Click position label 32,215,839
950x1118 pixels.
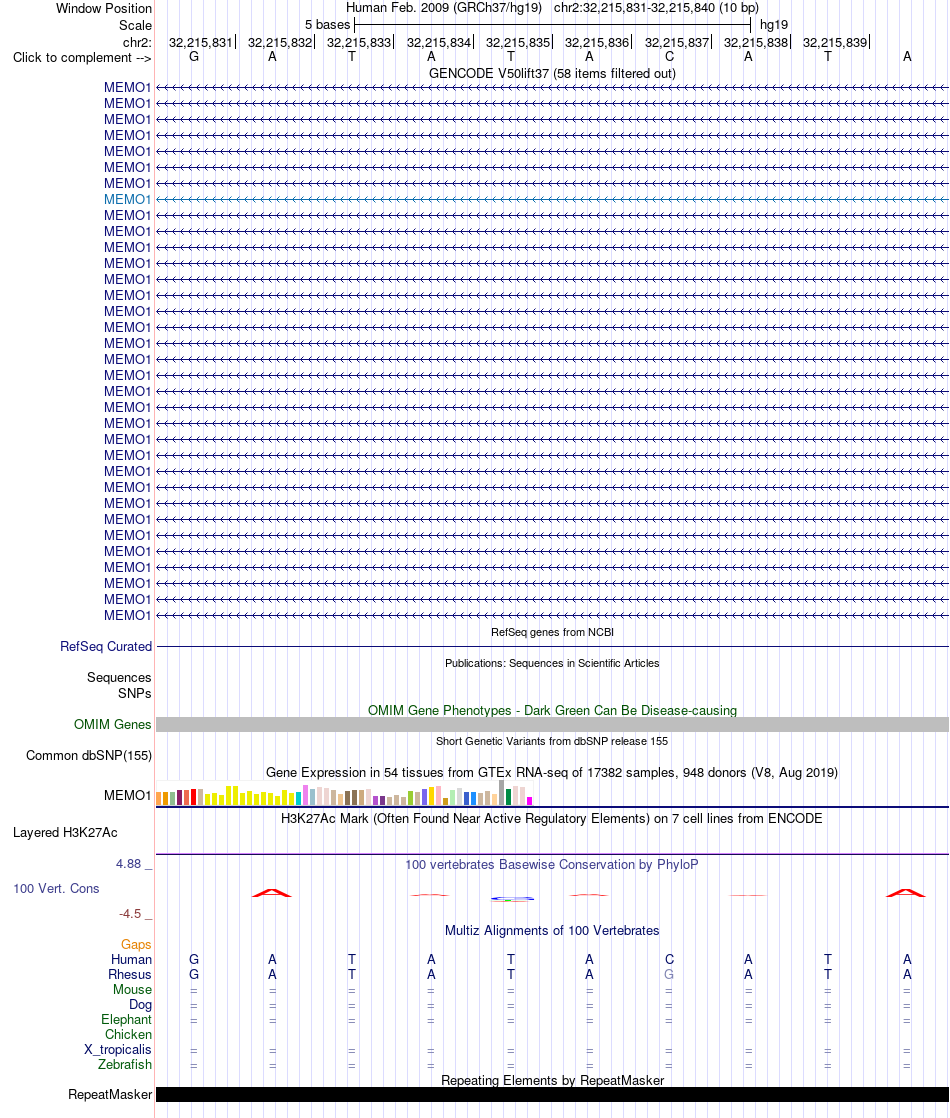click(x=835, y=43)
